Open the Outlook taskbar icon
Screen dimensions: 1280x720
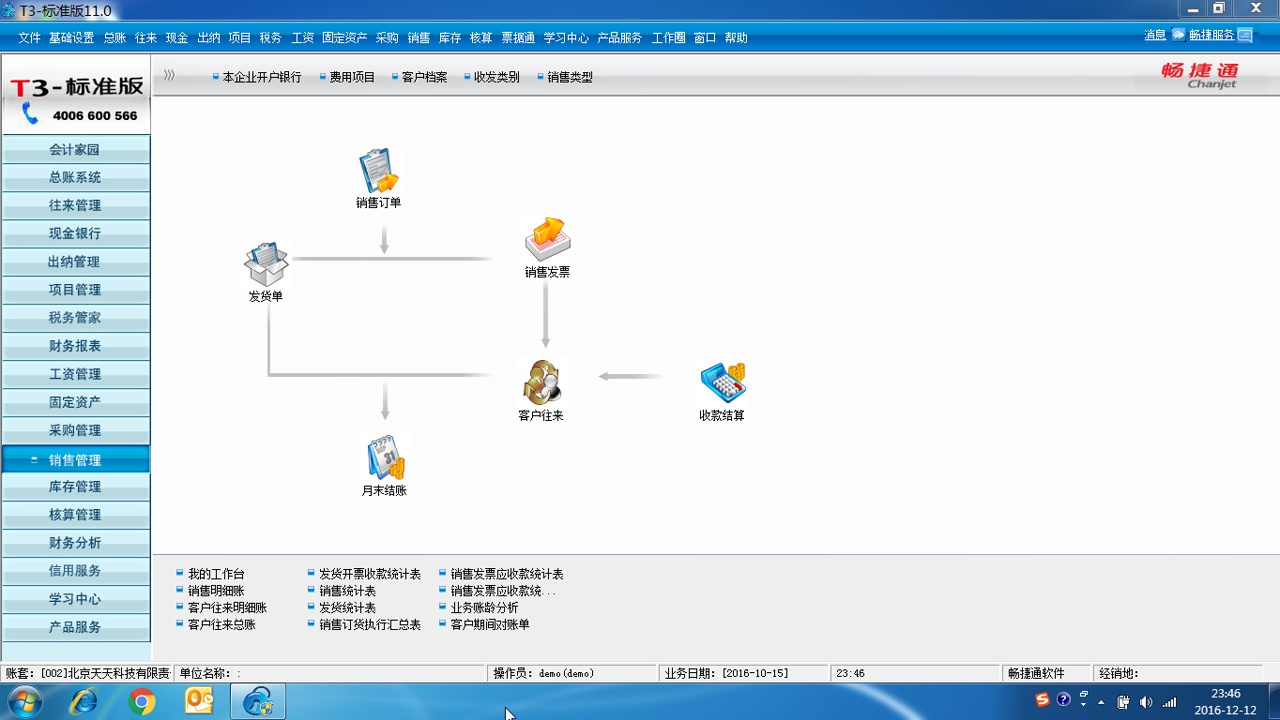click(200, 702)
